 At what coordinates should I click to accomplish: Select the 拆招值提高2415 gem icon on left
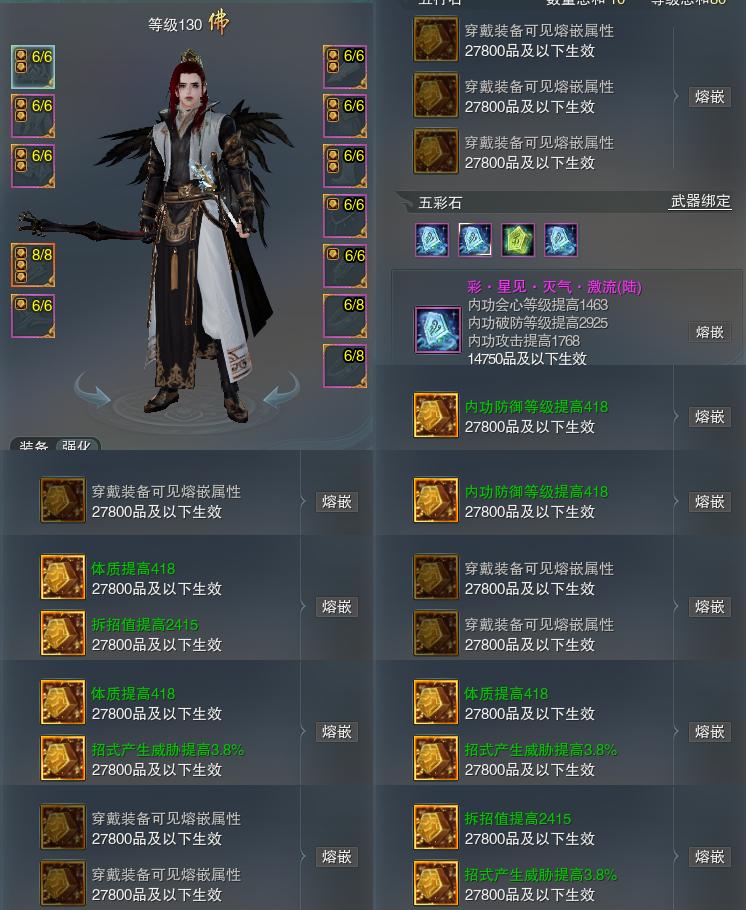[x=63, y=633]
